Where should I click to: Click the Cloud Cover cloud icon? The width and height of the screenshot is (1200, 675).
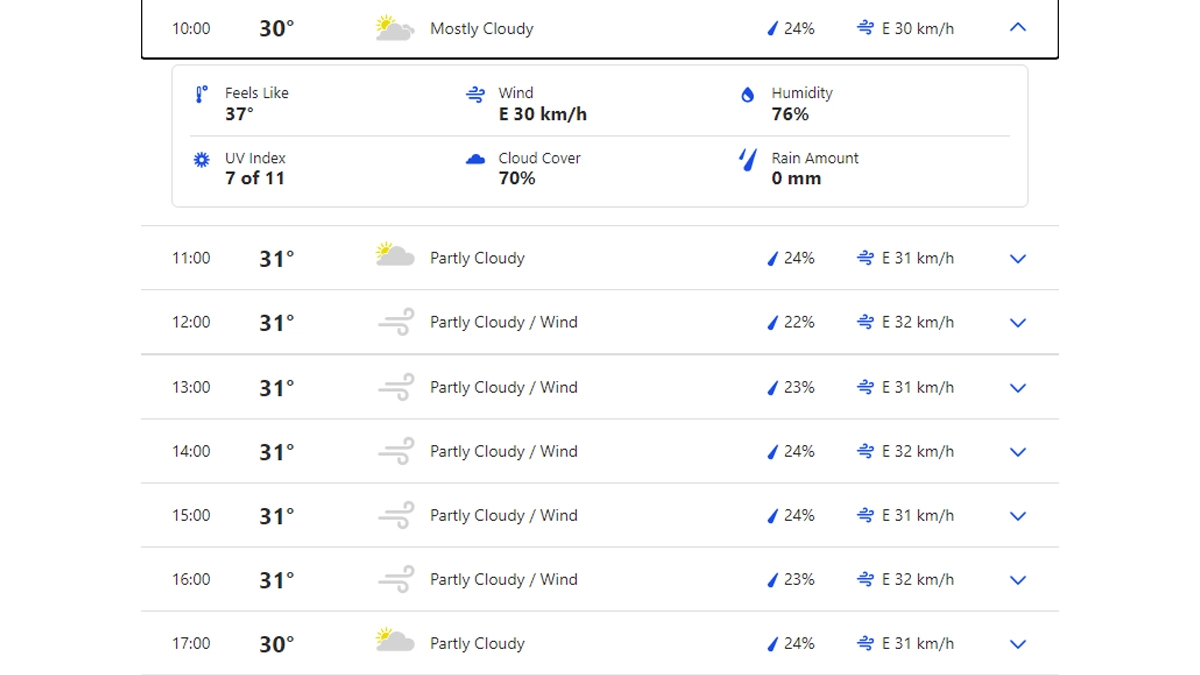(475, 159)
